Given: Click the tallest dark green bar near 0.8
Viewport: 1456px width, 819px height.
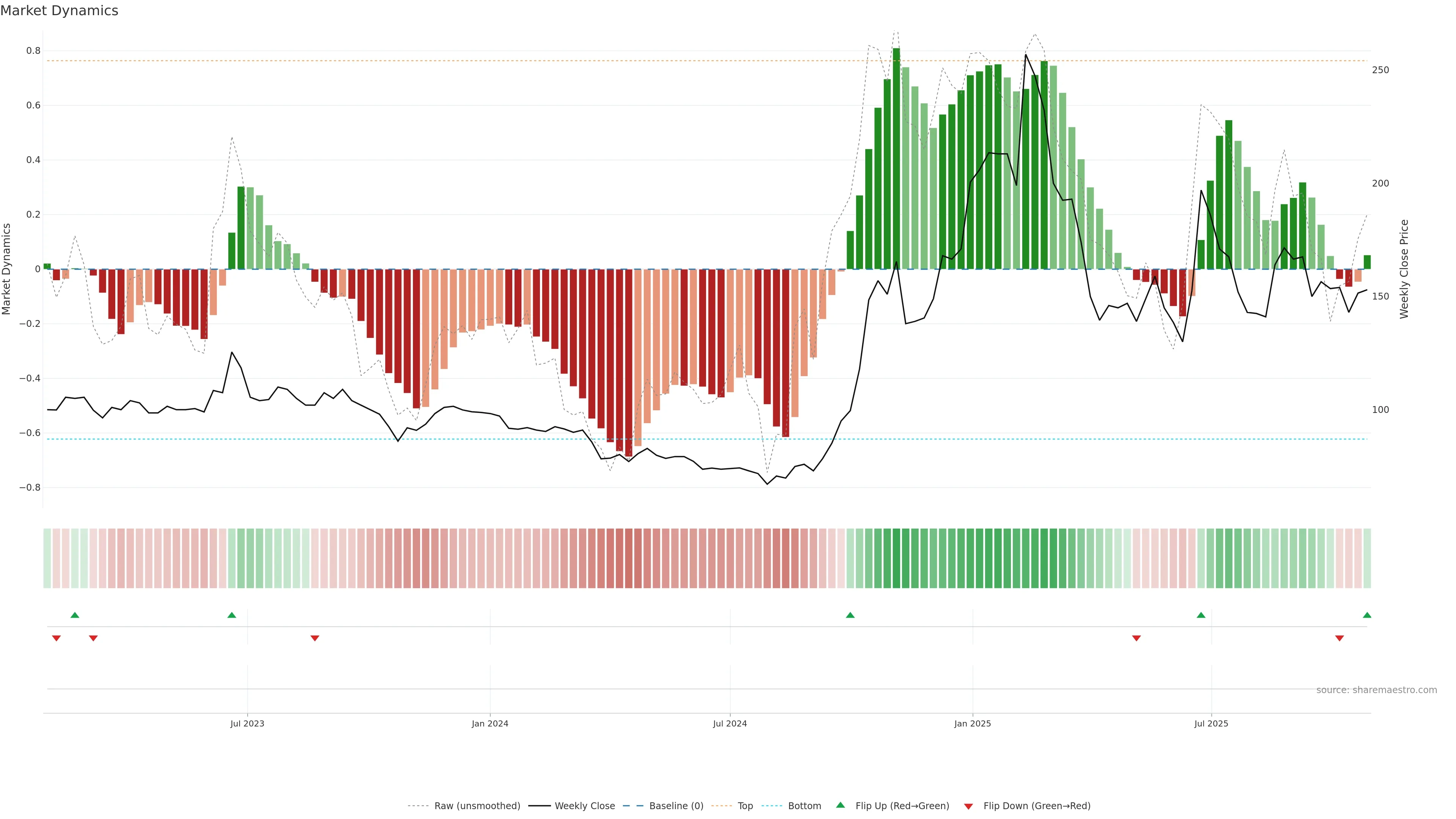Looking at the screenshot, I should point(896,158).
